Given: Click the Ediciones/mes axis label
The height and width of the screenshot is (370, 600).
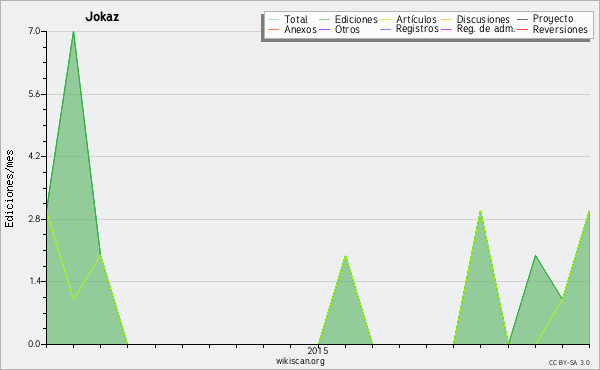Looking at the screenshot, I should (x=9, y=189).
